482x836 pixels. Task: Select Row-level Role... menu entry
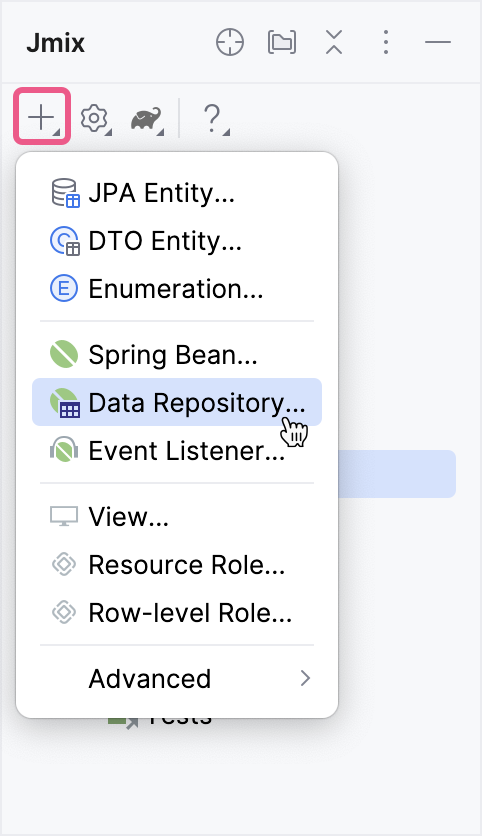pos(177,613)
